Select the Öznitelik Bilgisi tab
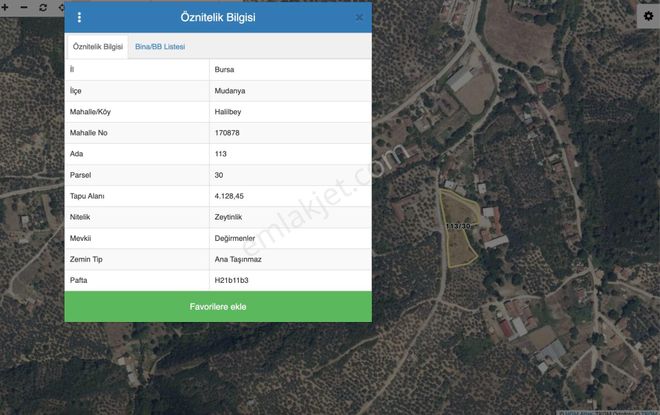 [x=98, y=47]
